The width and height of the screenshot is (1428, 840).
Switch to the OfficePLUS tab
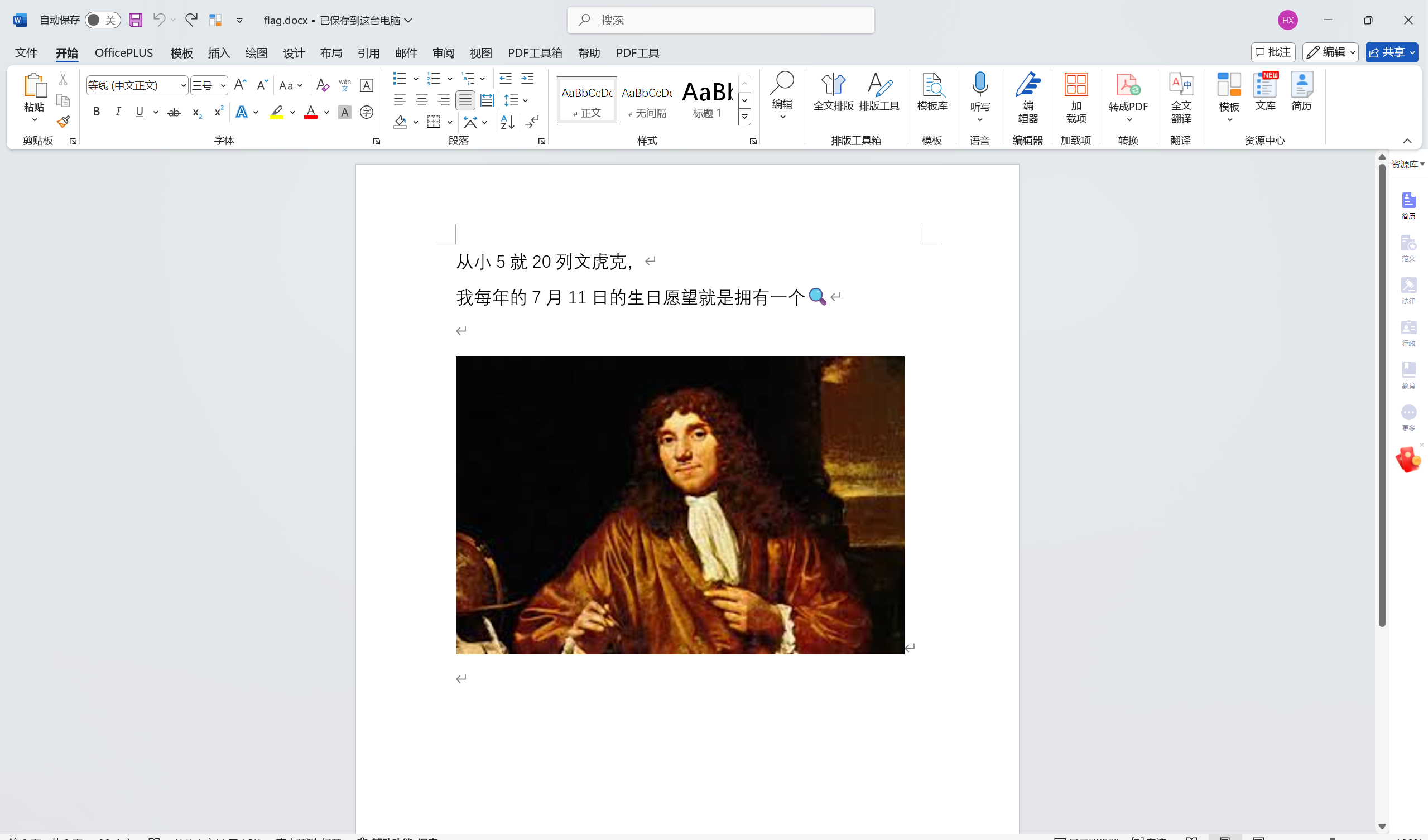coord(123,52)
